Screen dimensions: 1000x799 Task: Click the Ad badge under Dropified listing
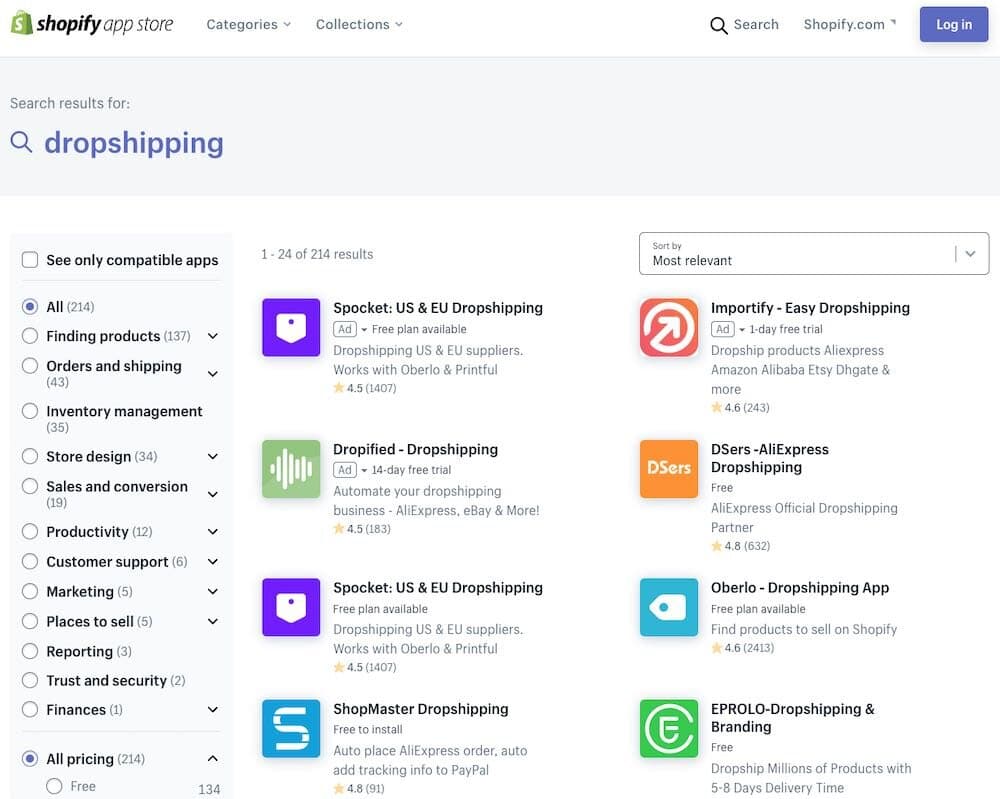tap(344, 470)
